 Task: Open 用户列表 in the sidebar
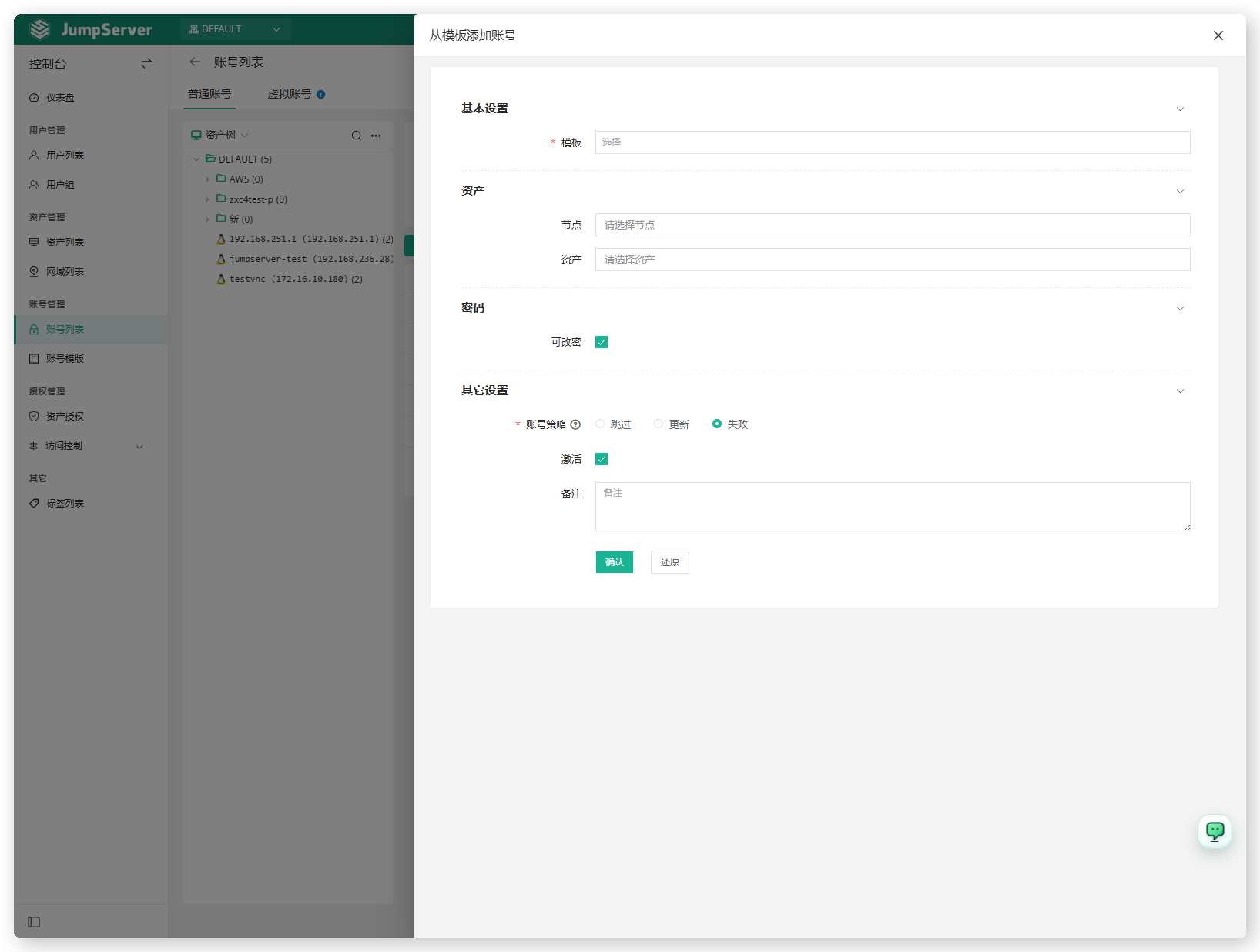click(91, 156)
